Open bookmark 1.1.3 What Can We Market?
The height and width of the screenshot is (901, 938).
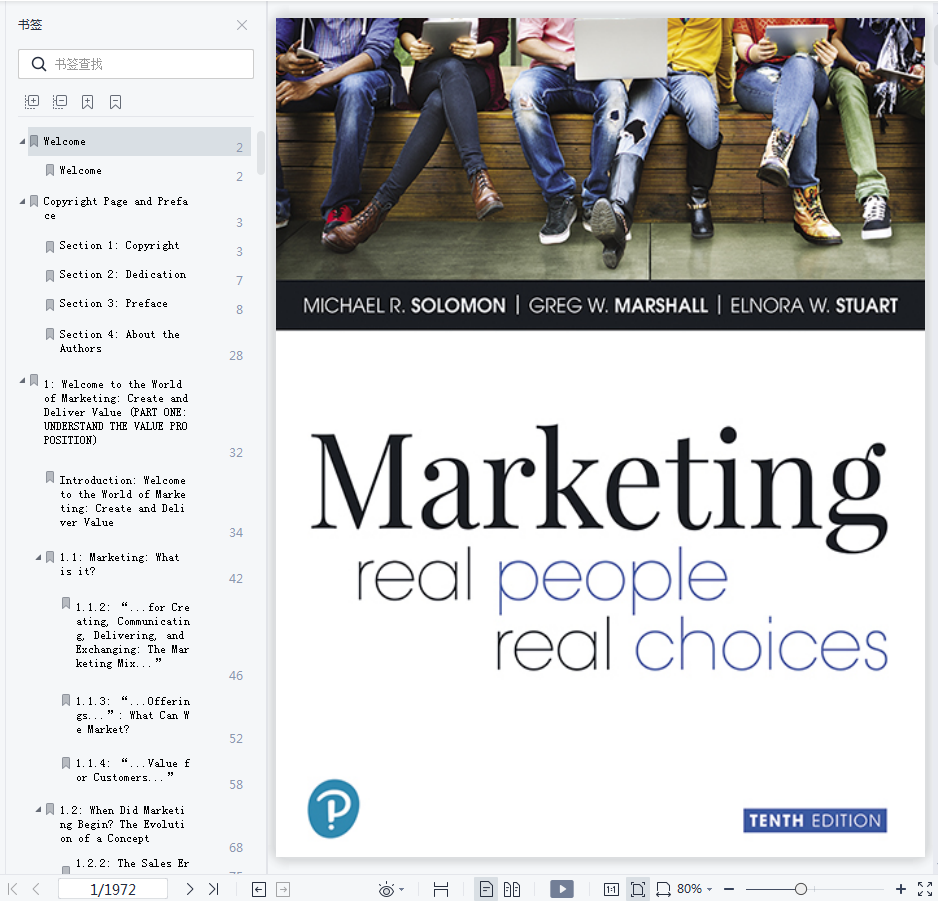pos(133,715)
